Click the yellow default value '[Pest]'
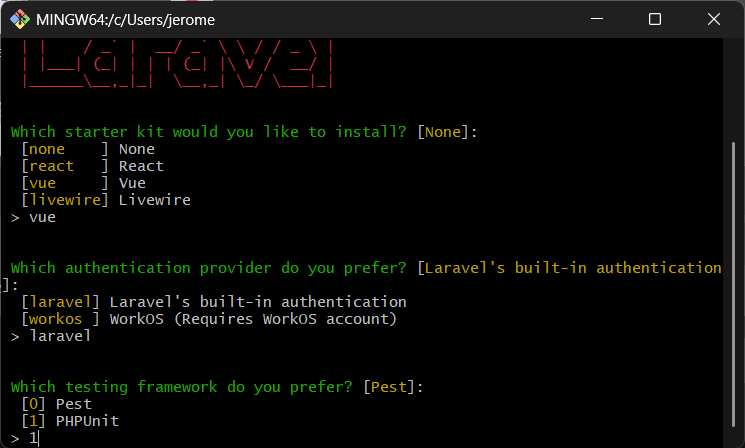745x448 pixels. coord(389,387)
